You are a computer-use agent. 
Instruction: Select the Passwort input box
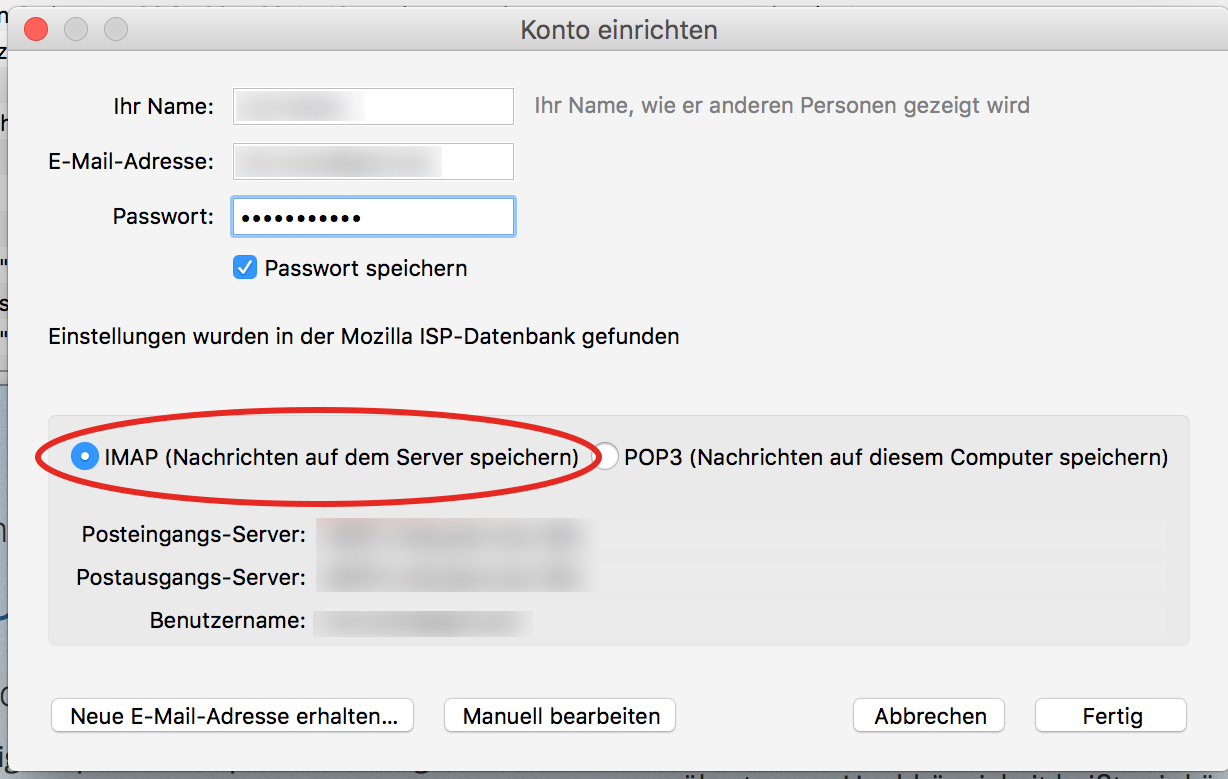[372, 216]
